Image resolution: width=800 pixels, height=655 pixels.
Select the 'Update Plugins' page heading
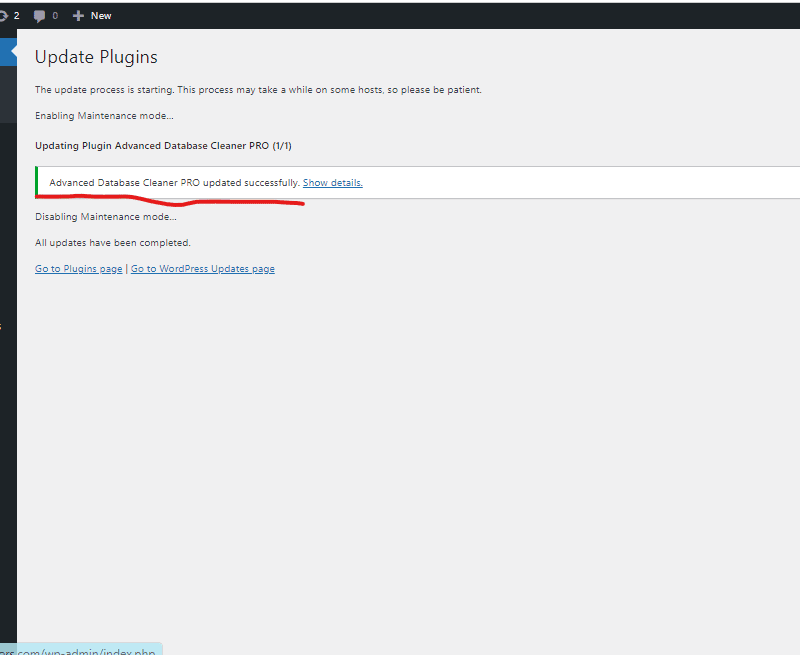pos(96,57)
